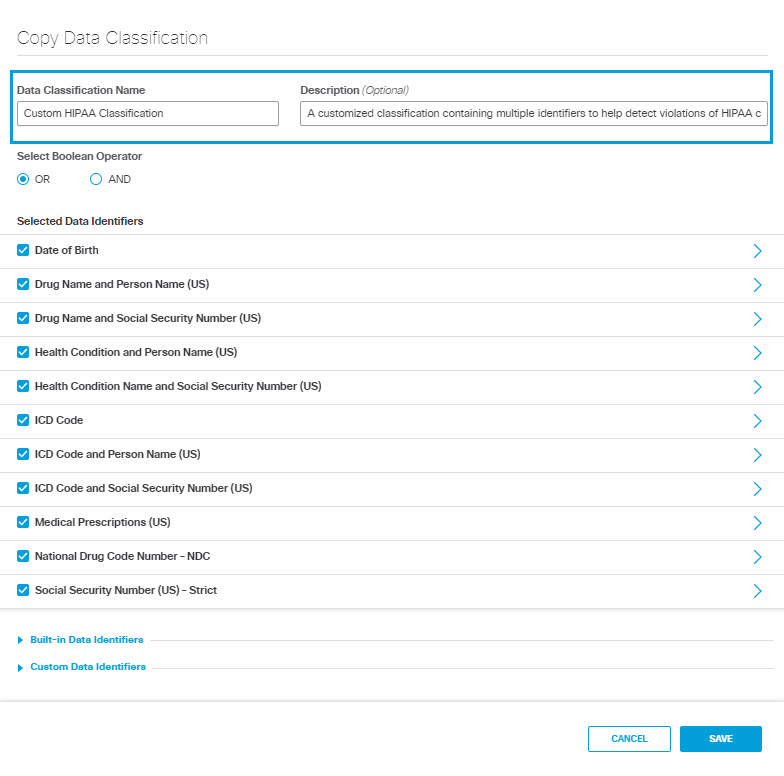Viewport: 784px width, 776px height.
Task: Click the Description text field
Action: click(x=534, y=114)
